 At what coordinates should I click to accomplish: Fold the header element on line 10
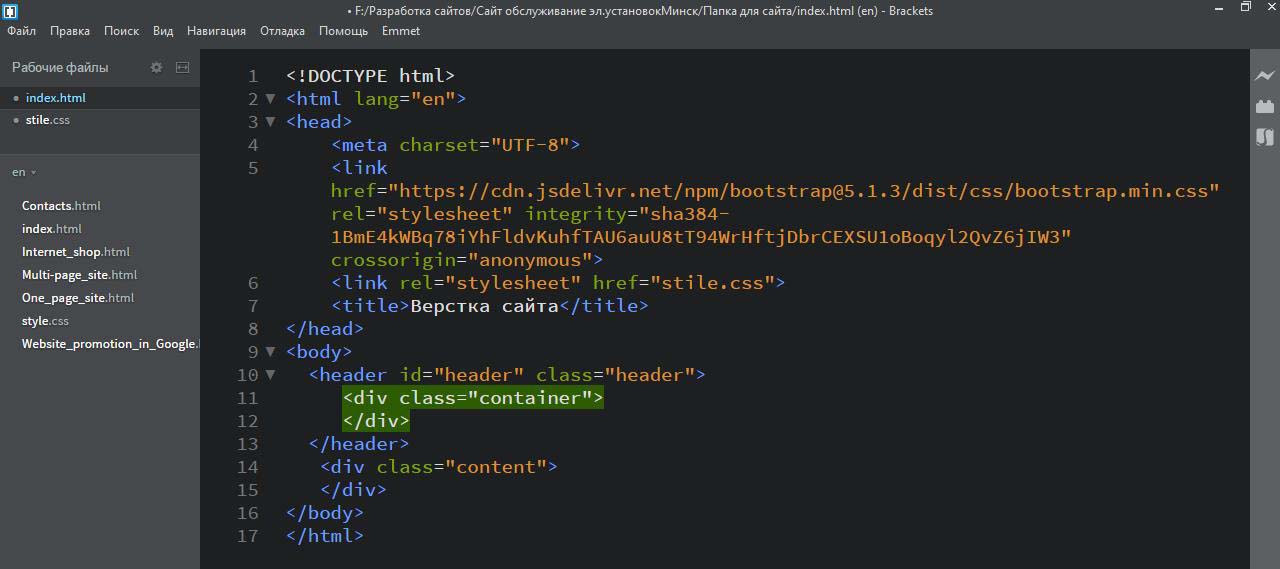(270, 375)
